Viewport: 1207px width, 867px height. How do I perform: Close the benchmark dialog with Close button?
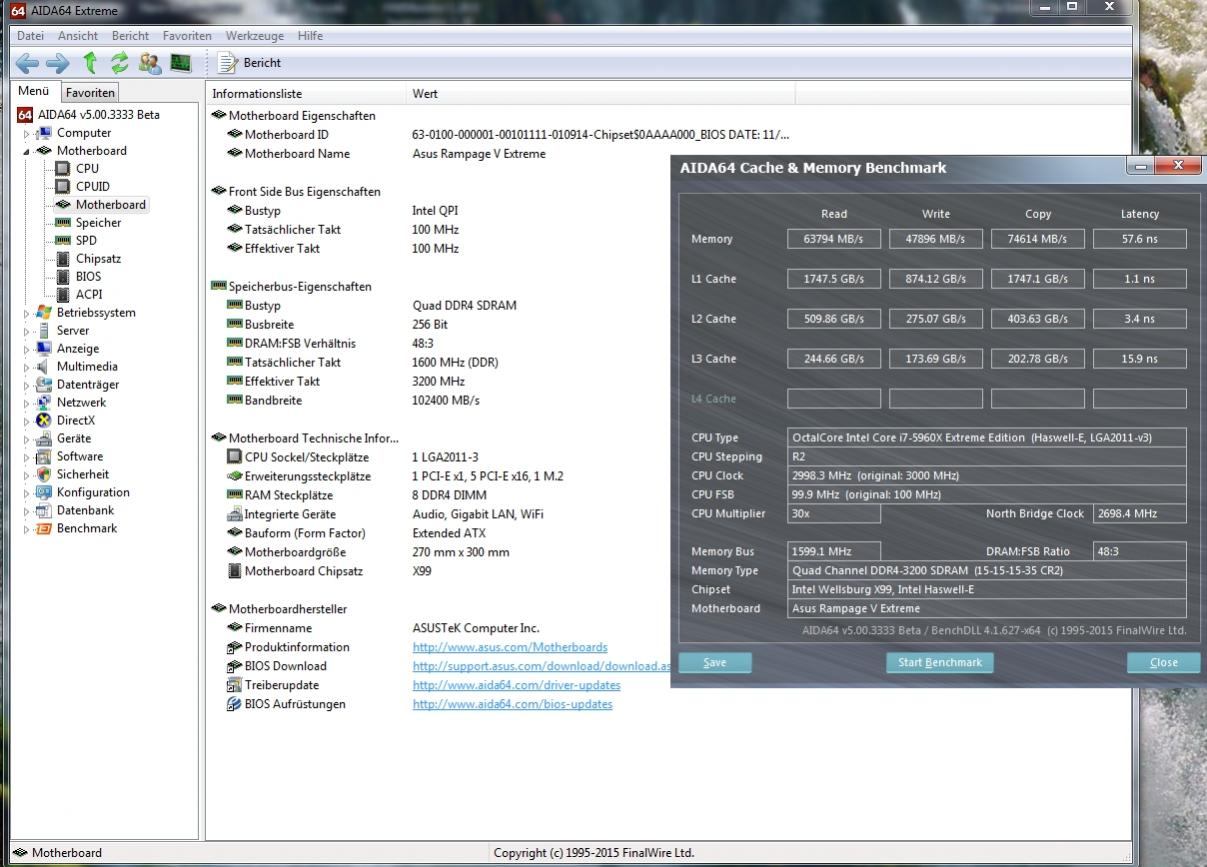pyautogui.click(x=1164, y=662)
